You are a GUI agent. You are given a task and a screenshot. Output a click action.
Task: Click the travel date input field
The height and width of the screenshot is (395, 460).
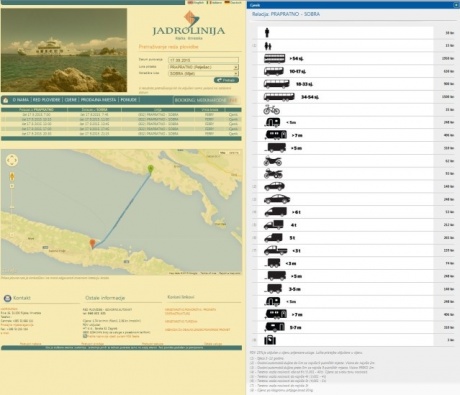[203, 60]
